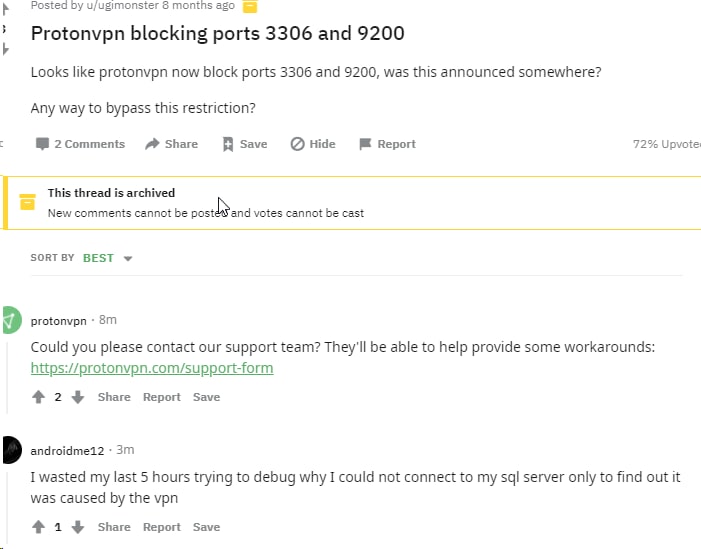Upvote the protonvpn comment
701x549 pixels.
click(x=39, y=397)
